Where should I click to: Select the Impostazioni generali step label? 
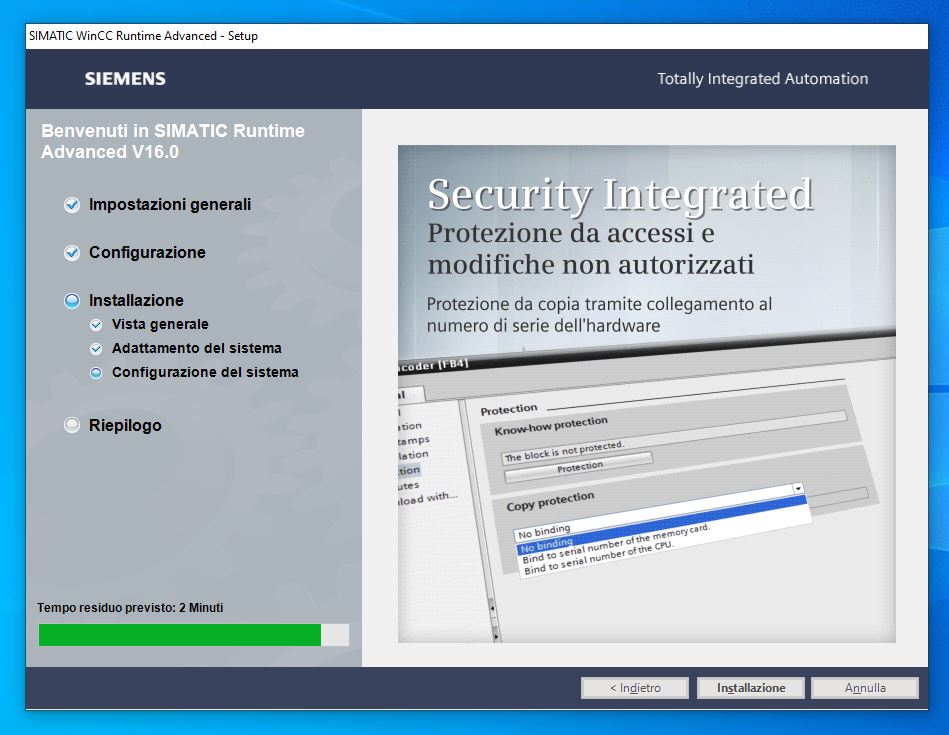(170, 205)
